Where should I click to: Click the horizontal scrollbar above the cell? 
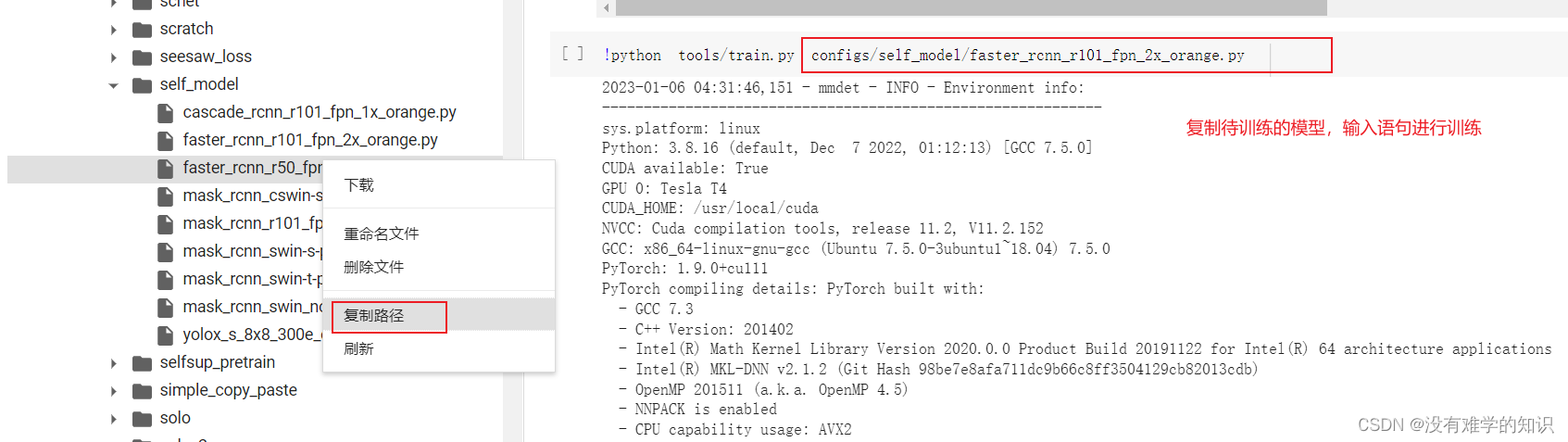pos(971,7)
